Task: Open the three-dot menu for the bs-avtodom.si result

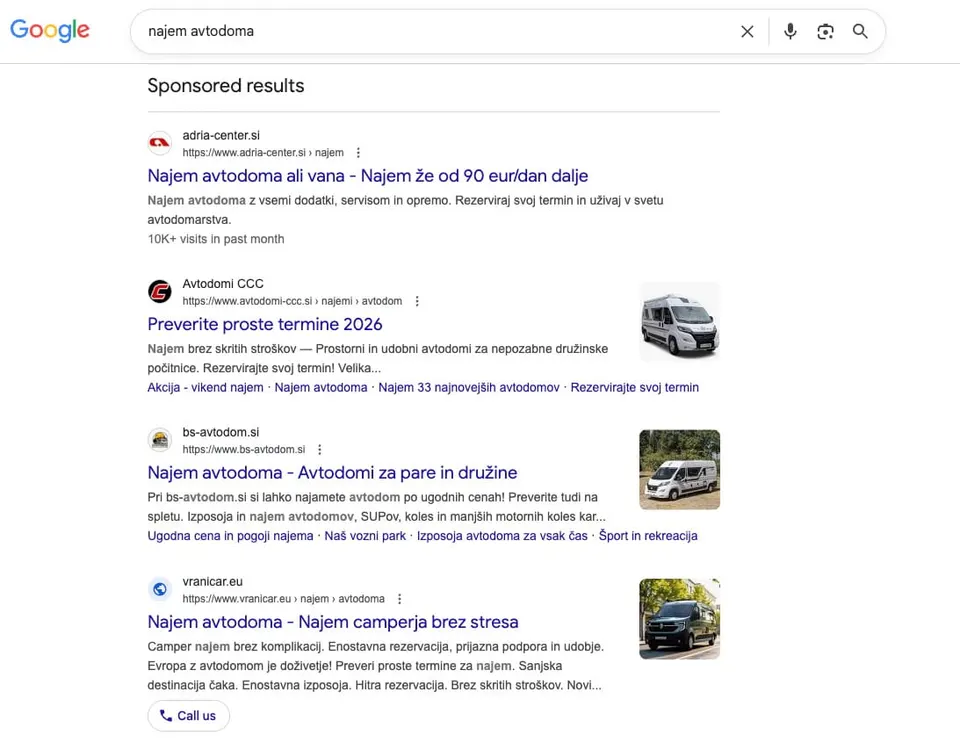Action: tap(320, 450)
